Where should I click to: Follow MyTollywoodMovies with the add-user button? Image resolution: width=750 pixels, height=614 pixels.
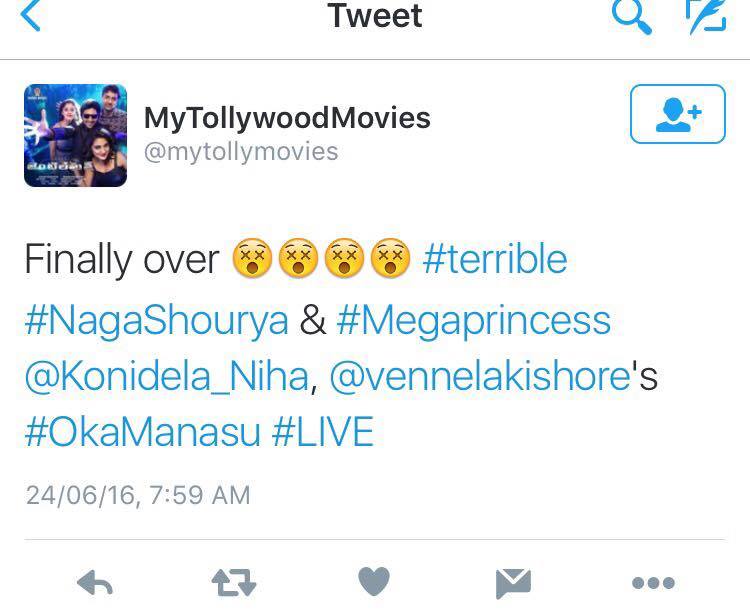(x=678, y=114)
